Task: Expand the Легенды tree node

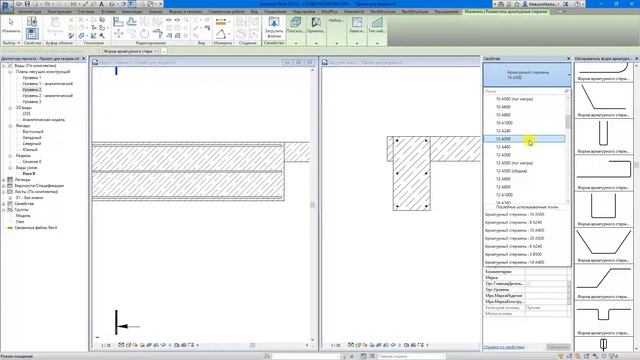Action: pyautogui.click(x=4, y=180)
